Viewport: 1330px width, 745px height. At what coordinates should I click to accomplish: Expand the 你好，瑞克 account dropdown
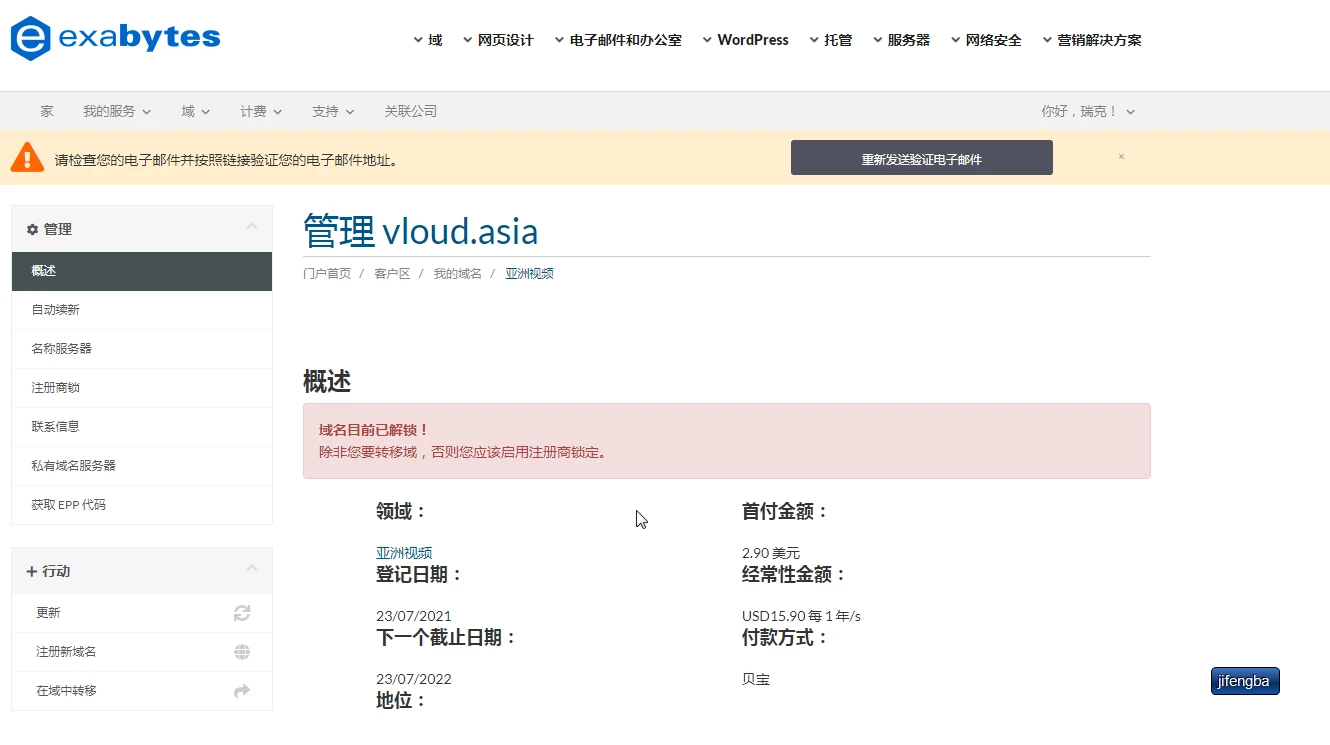tap(1087, 111)
